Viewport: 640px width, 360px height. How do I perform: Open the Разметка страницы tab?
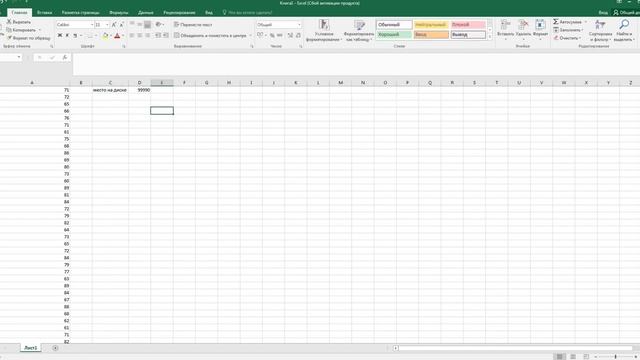coord(80,13)
